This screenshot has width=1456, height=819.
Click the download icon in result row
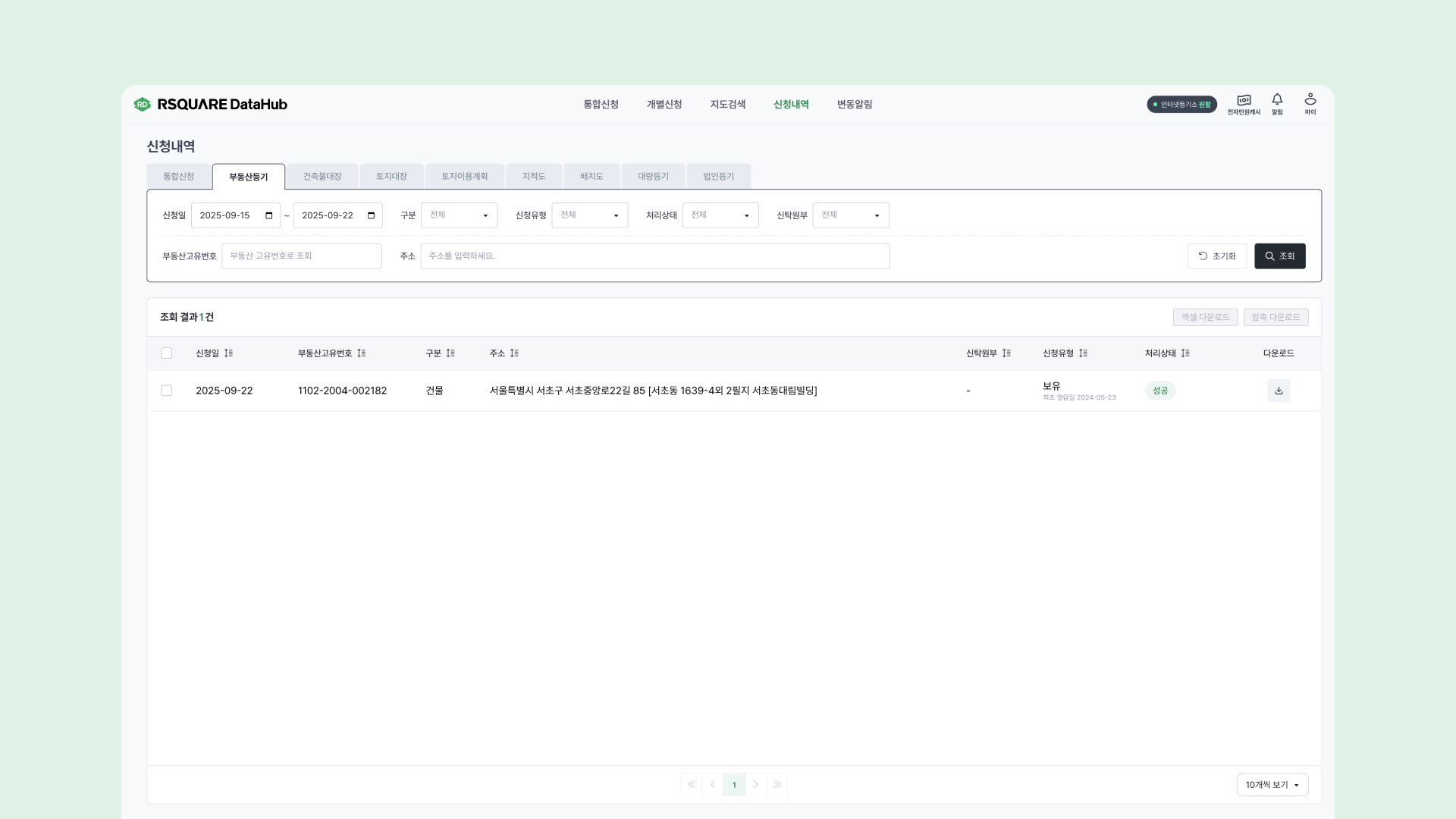tap(1279, 391)
